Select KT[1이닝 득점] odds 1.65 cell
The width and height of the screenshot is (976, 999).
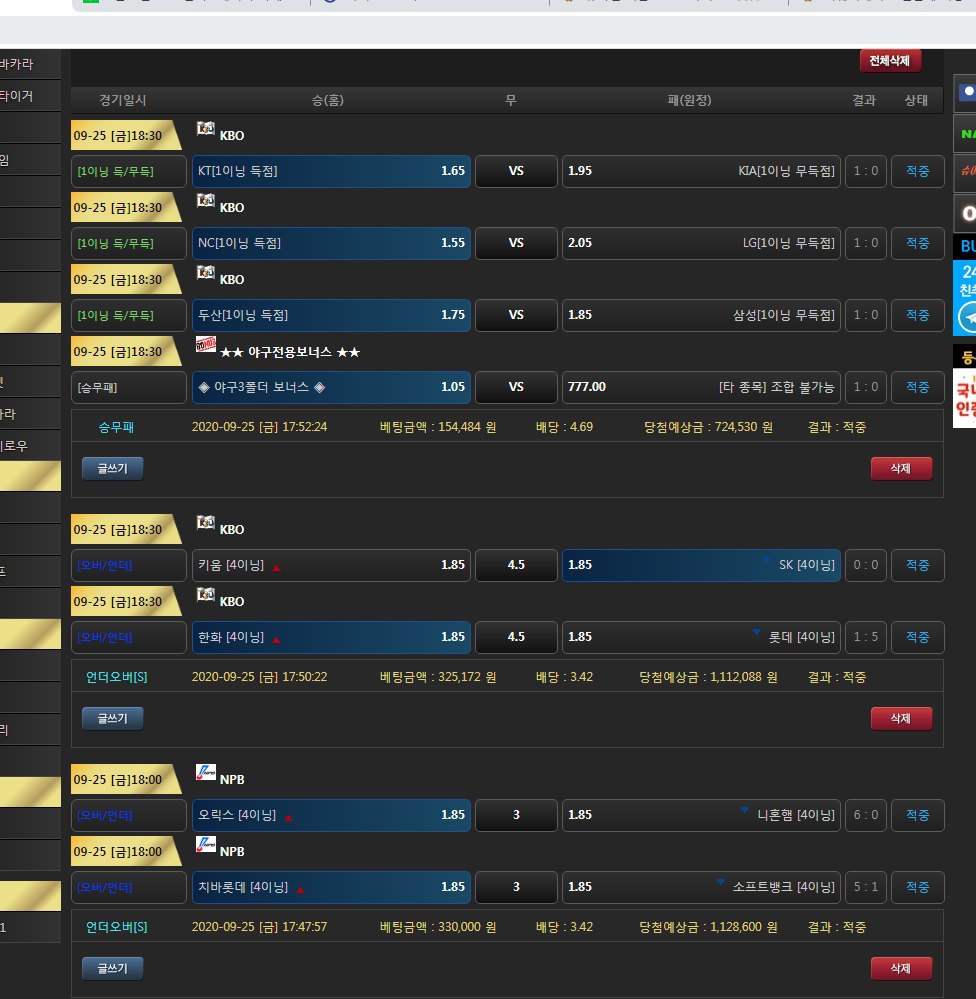(331, 171)
